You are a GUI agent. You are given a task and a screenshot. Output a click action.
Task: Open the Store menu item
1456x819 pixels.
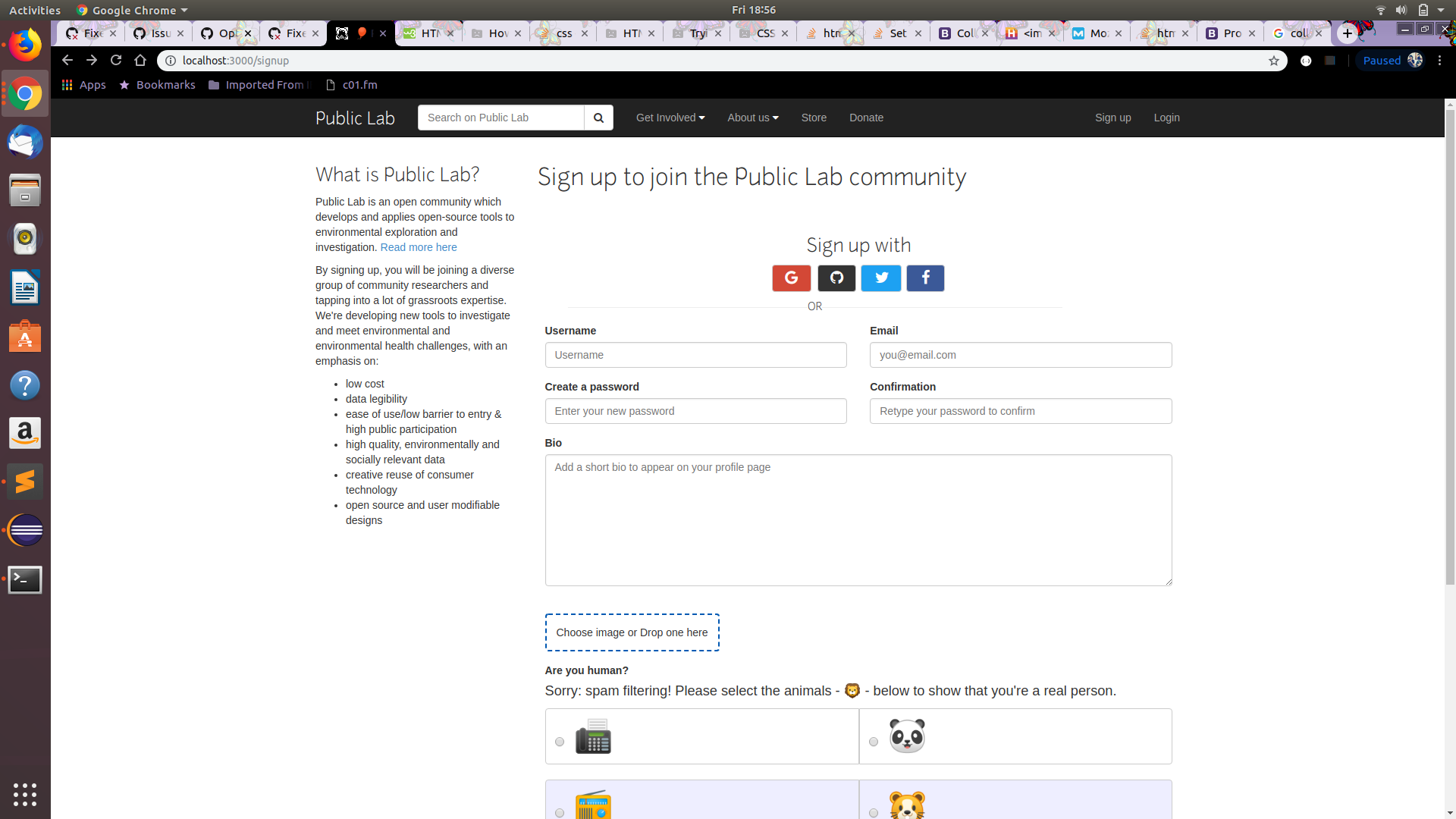(x=814, y=118)
